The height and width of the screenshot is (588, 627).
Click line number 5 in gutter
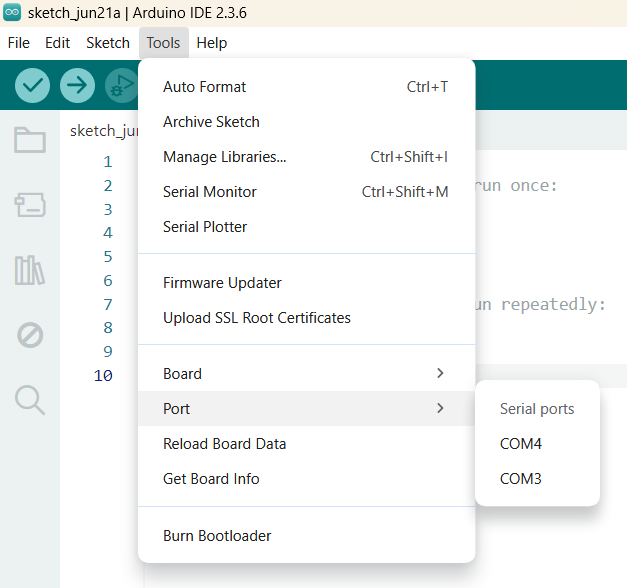(x=108, y=257)
